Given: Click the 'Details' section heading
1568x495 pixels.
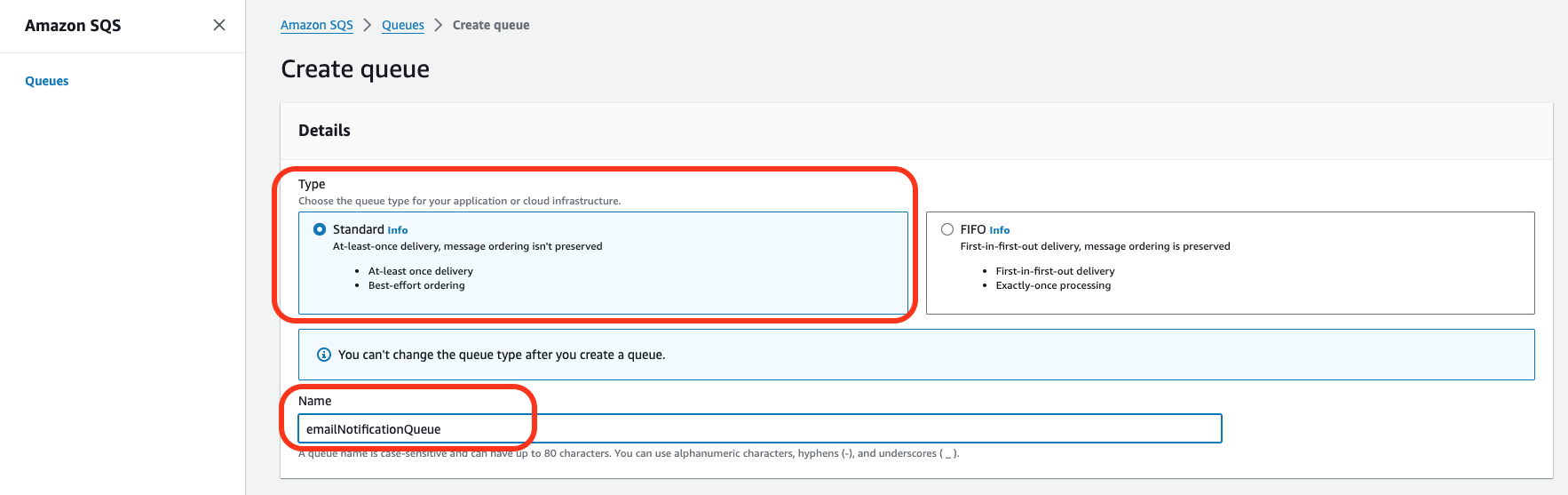Looking at the screenshot, I should 324,131.
